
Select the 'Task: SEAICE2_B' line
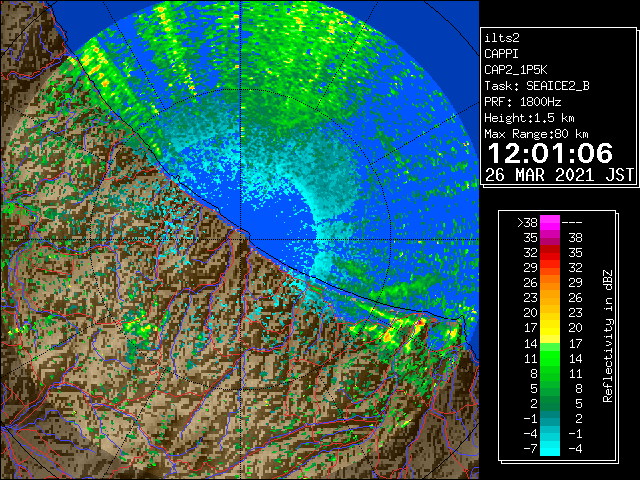(537, 86)
